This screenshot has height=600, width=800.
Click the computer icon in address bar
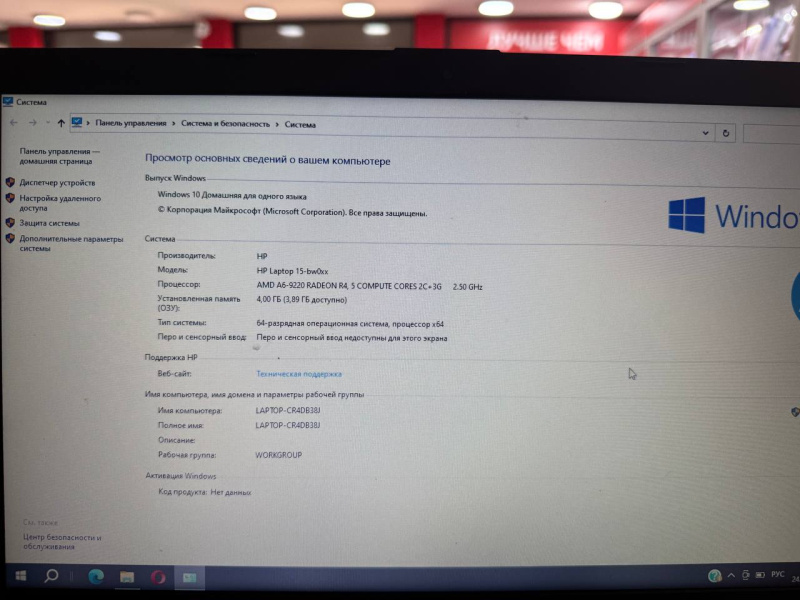[x=77, y=123]
